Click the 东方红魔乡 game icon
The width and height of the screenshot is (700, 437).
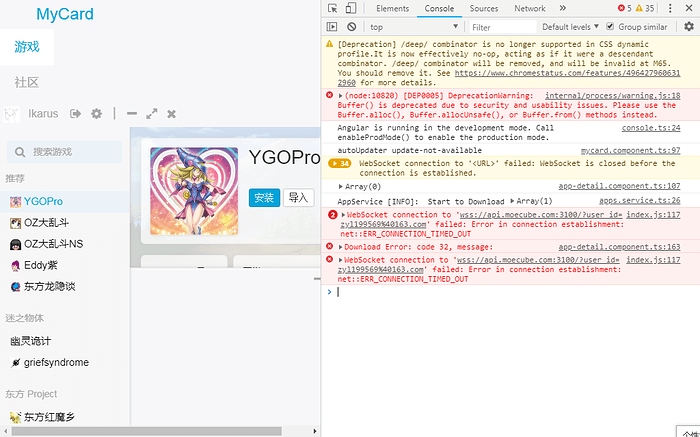16,417
